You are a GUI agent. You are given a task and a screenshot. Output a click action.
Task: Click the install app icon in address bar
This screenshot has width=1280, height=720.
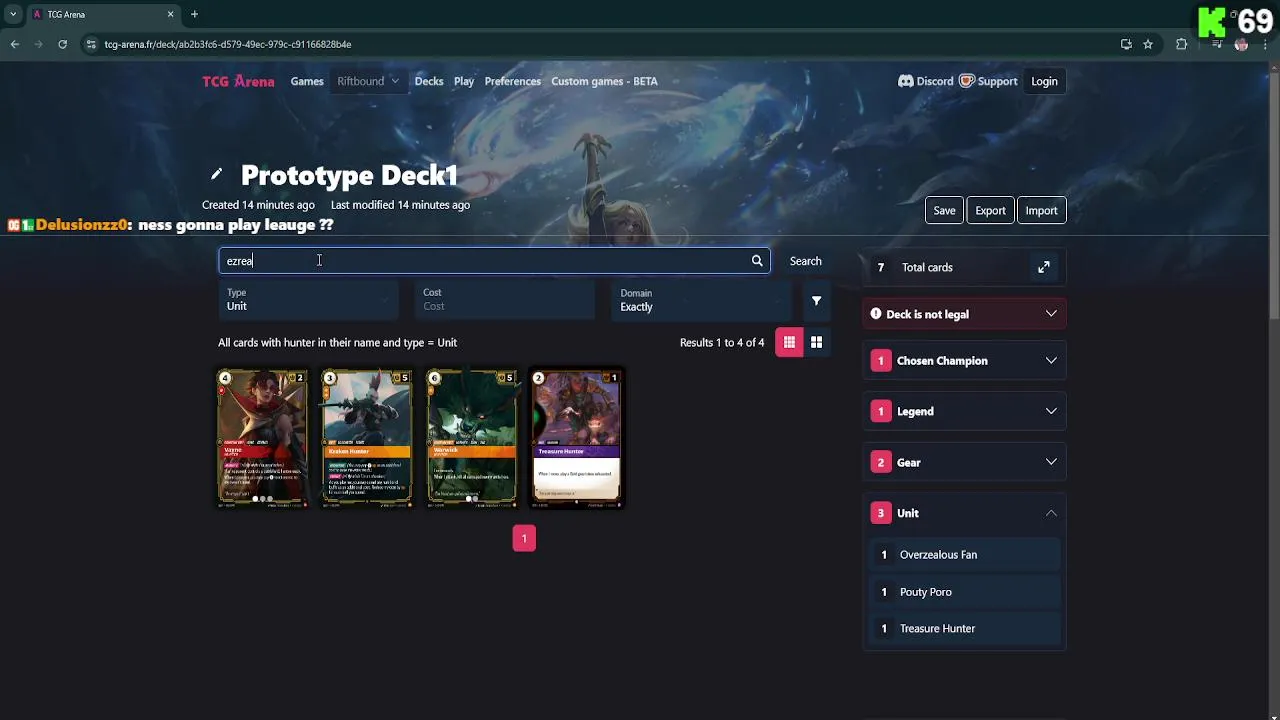coord(1126,44)
